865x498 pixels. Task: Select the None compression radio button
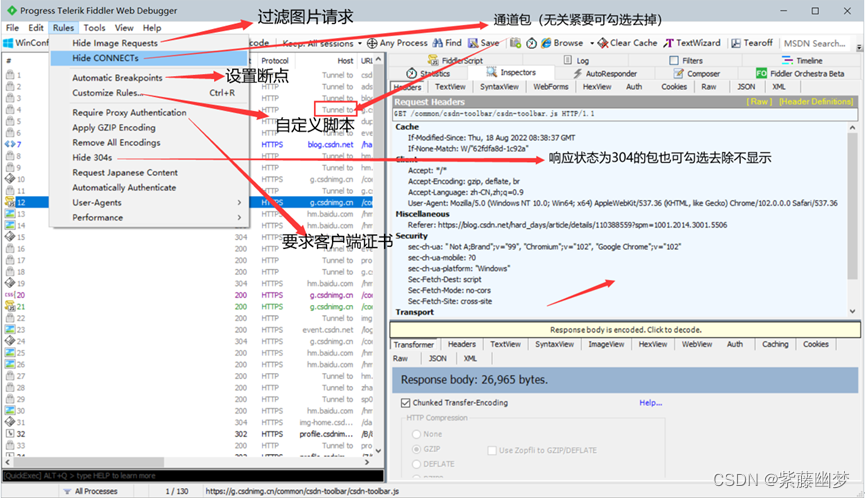coord(417,434)
